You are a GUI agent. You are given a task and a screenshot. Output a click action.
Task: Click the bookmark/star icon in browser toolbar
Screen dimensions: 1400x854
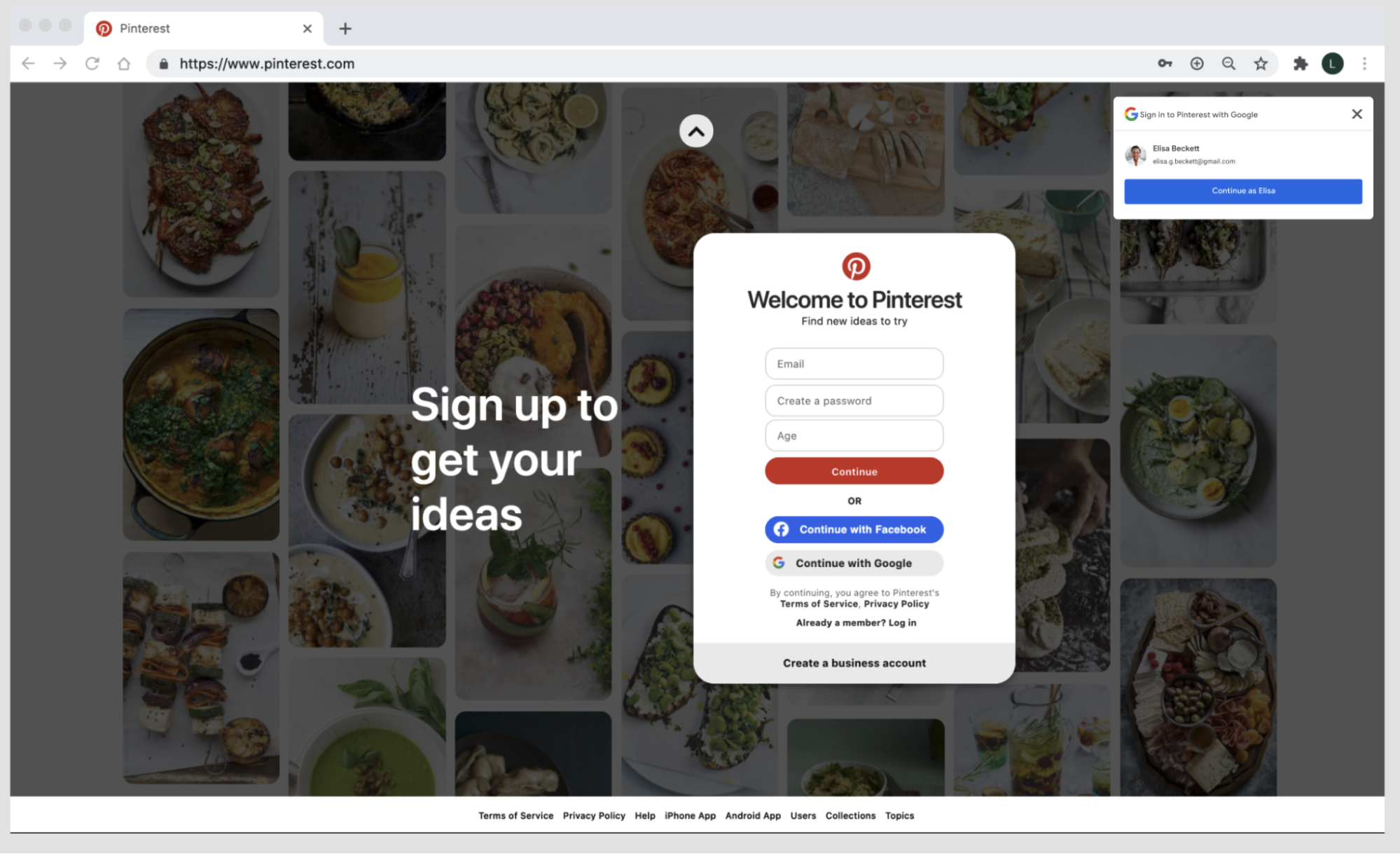click(x=1262, y=63)
